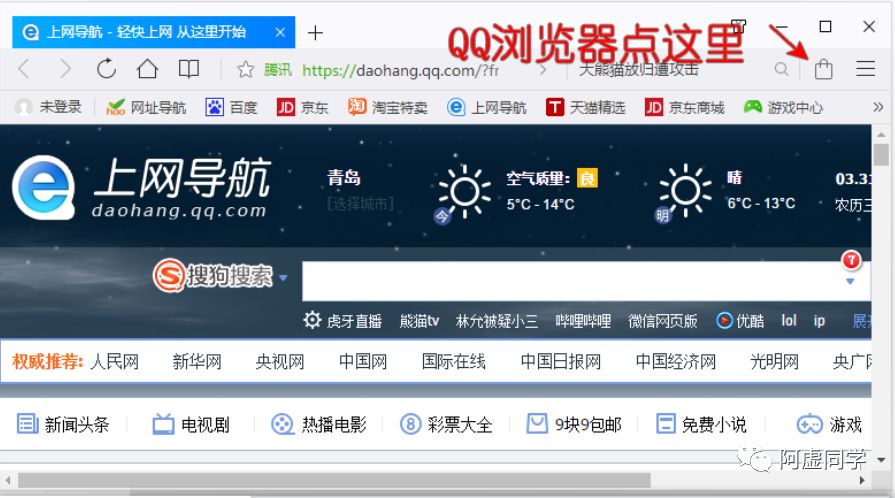Viewport: 895px width, 498px height.
Task: Open the 彩票大全 category
Action: 446,424
